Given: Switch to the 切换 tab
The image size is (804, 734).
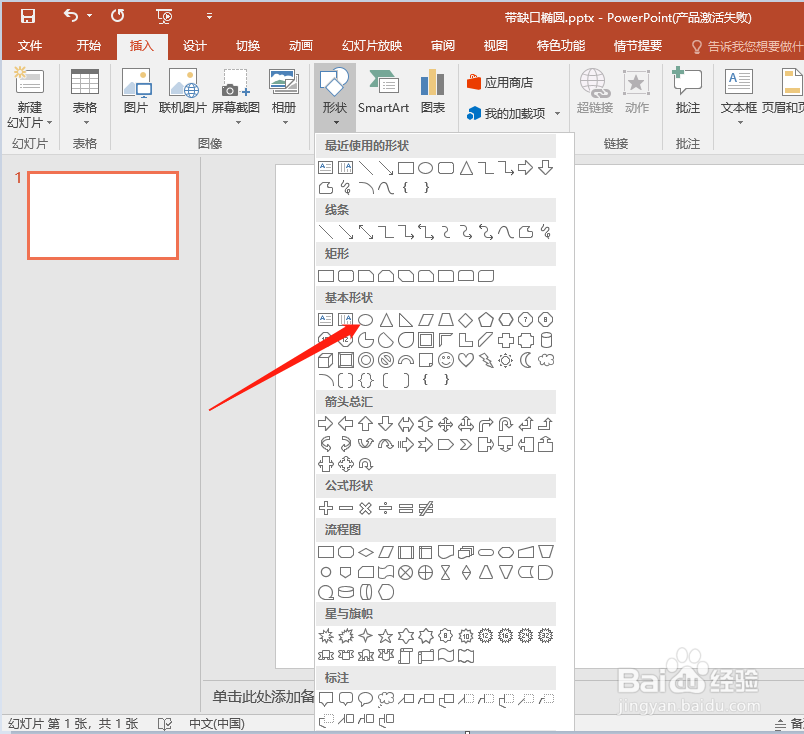Looking at the screenshot, I should [248, 46].
